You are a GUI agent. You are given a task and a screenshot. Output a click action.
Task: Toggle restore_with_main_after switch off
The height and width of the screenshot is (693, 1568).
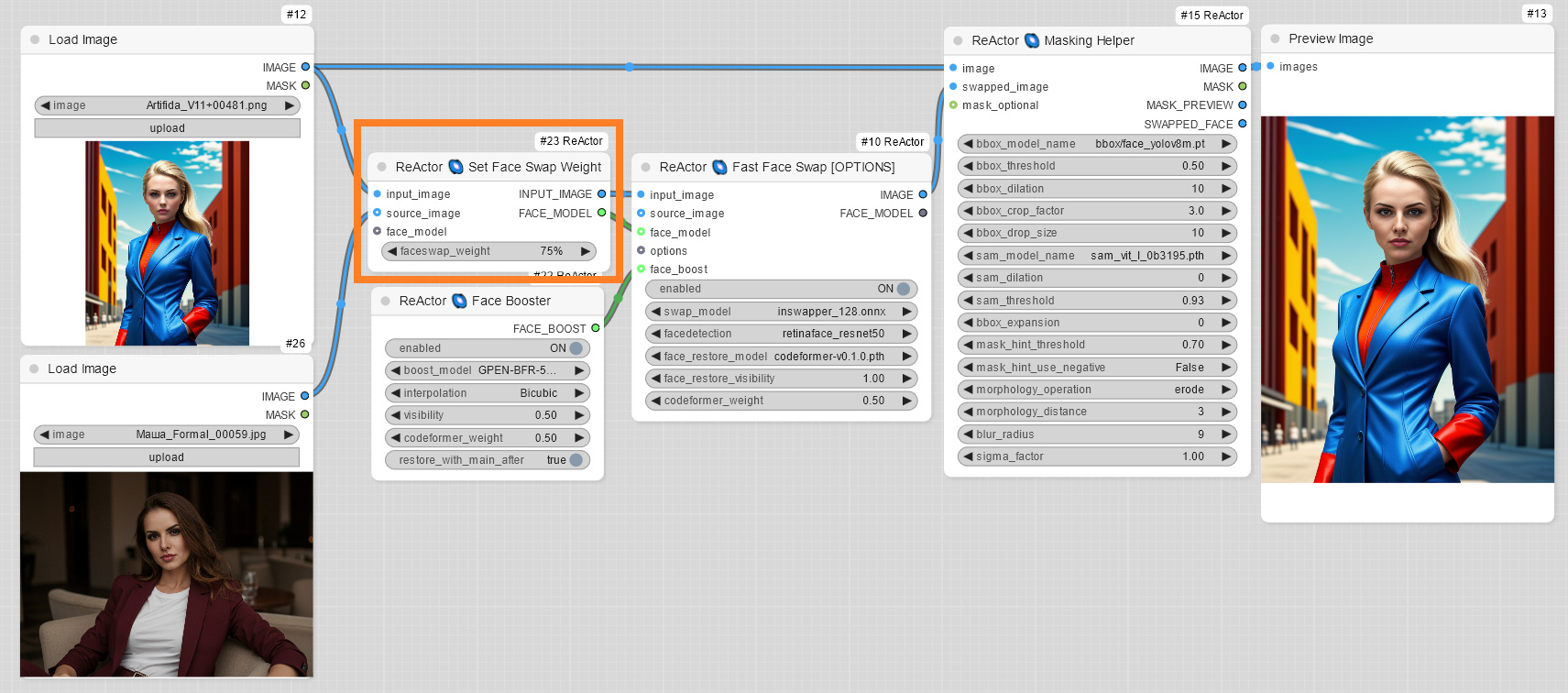click(576, 460)
